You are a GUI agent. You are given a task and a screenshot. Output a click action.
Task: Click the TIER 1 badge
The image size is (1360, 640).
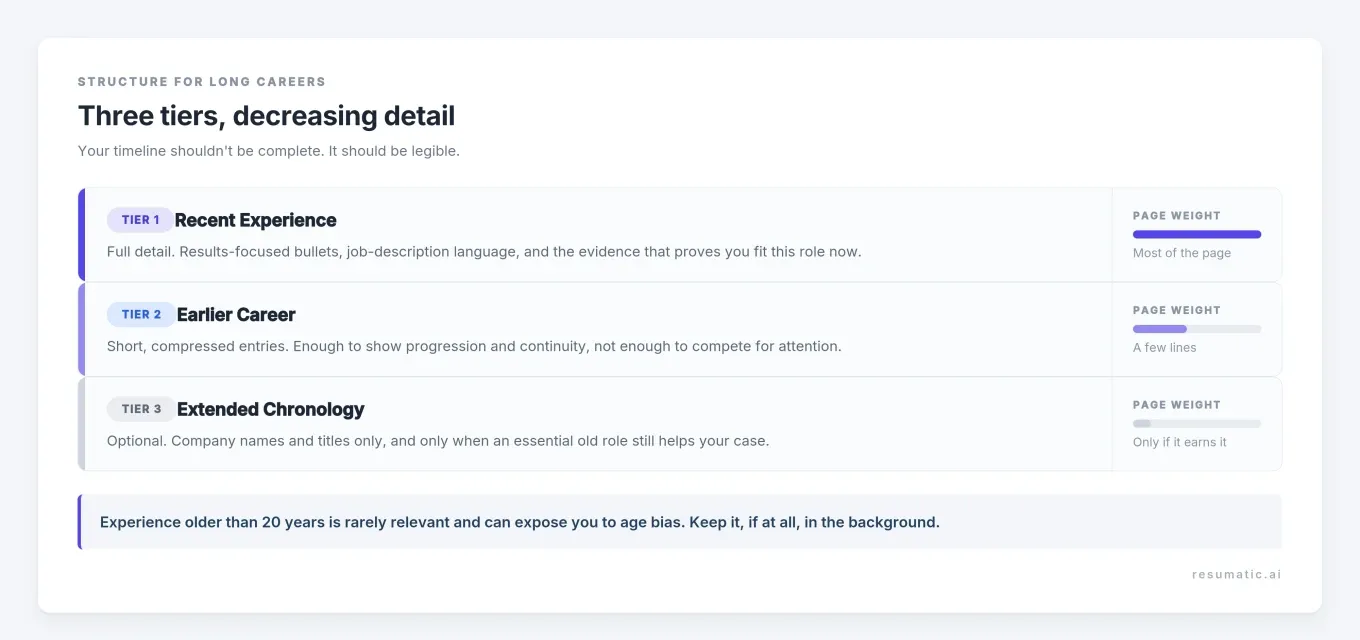[x=140, y=220]
